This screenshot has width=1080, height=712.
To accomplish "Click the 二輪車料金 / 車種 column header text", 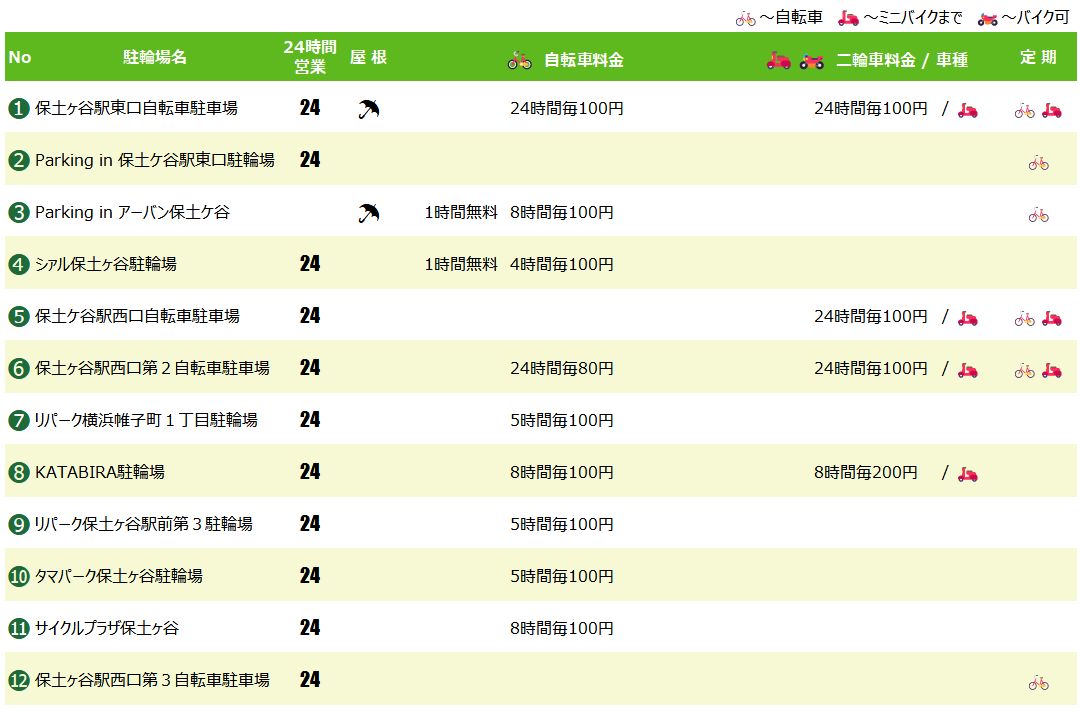I will click(902, 60).
